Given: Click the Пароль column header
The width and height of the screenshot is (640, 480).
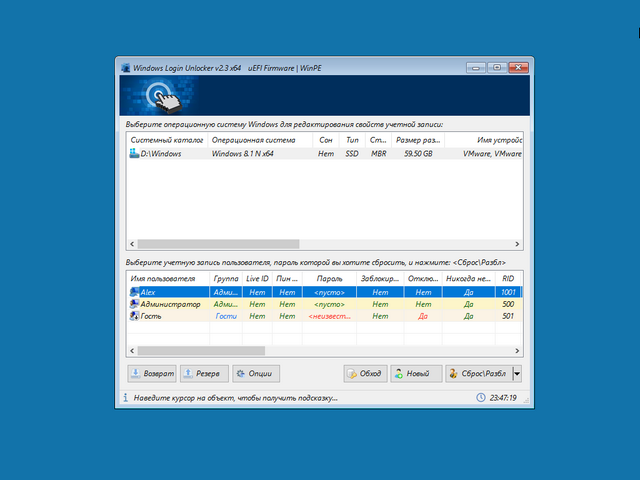Looking at the screenshot, I should 329,277.
